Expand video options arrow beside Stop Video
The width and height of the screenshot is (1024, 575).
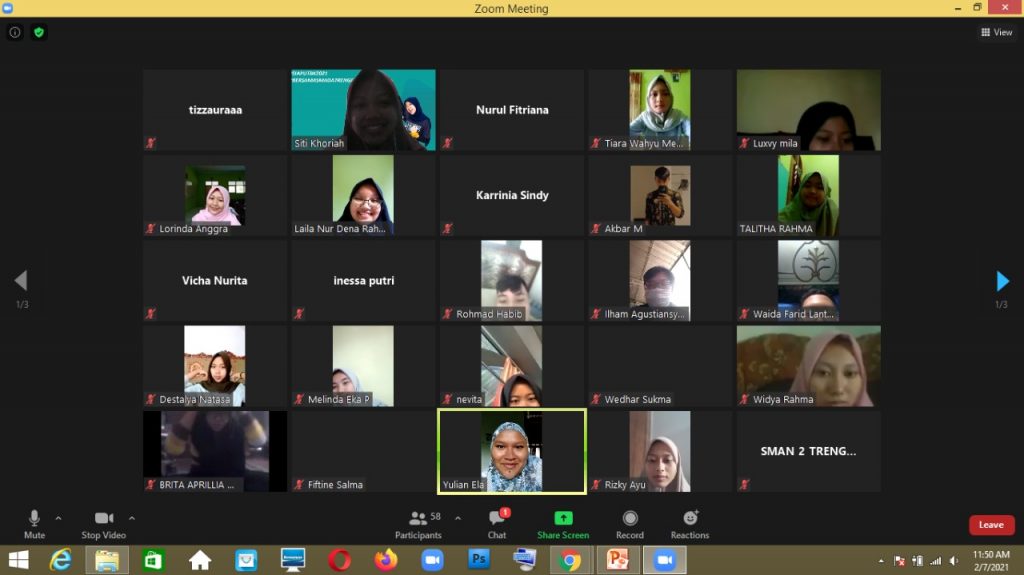[132, 518]
